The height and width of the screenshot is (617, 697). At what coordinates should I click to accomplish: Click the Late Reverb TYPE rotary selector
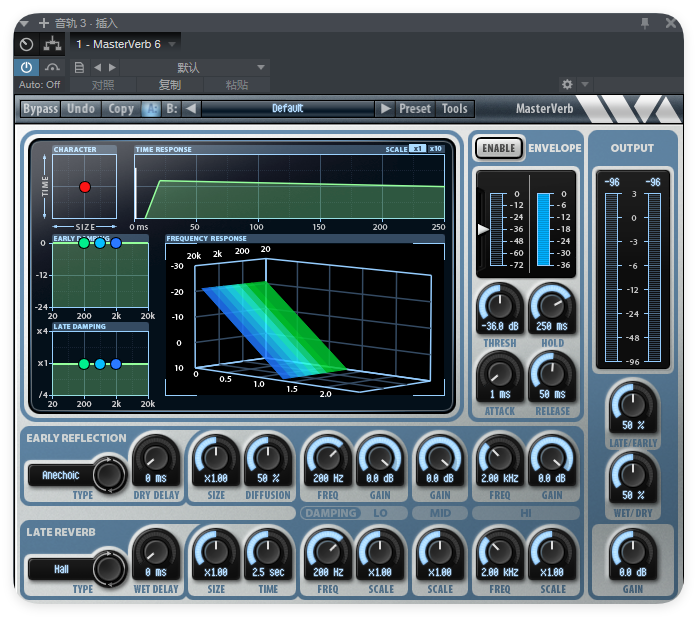(109, 569)
